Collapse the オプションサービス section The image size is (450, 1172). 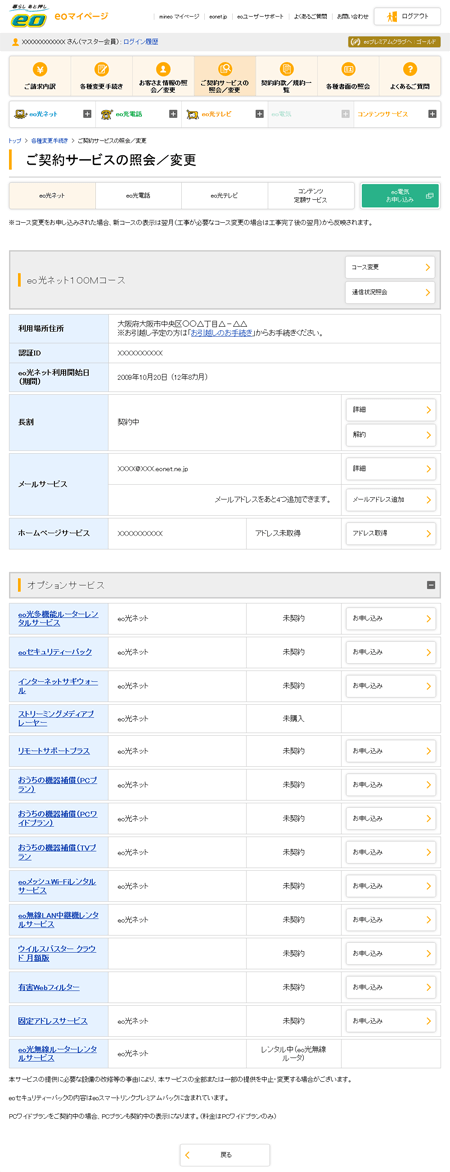(x=431, y=585)
